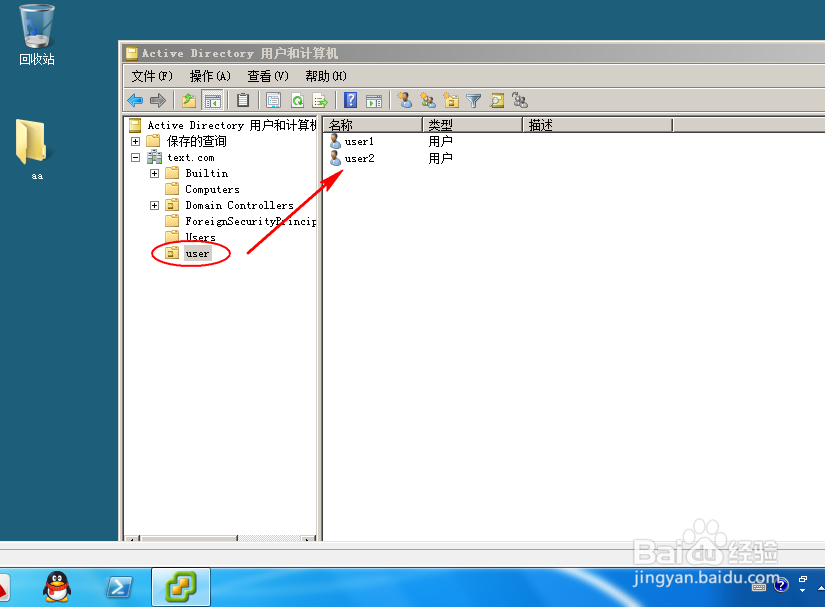Click the user2 account icon
Image resolution: width=825 pixels, height=607 pixels.
(335, 158)
